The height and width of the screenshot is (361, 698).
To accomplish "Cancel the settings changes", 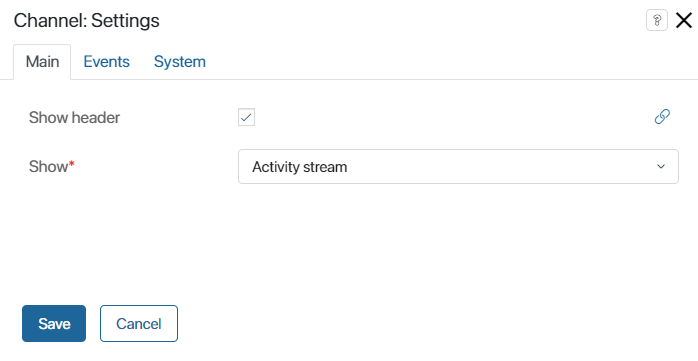I will click(139, 324).
